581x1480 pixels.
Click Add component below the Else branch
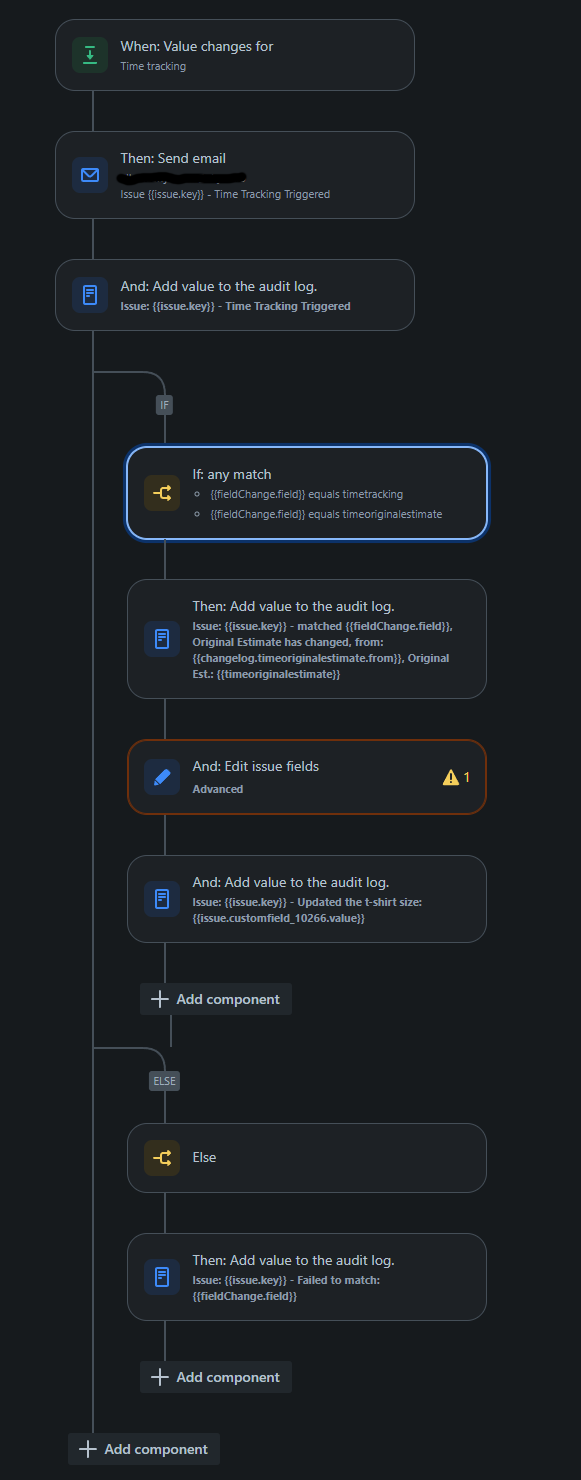point(216,1376)
